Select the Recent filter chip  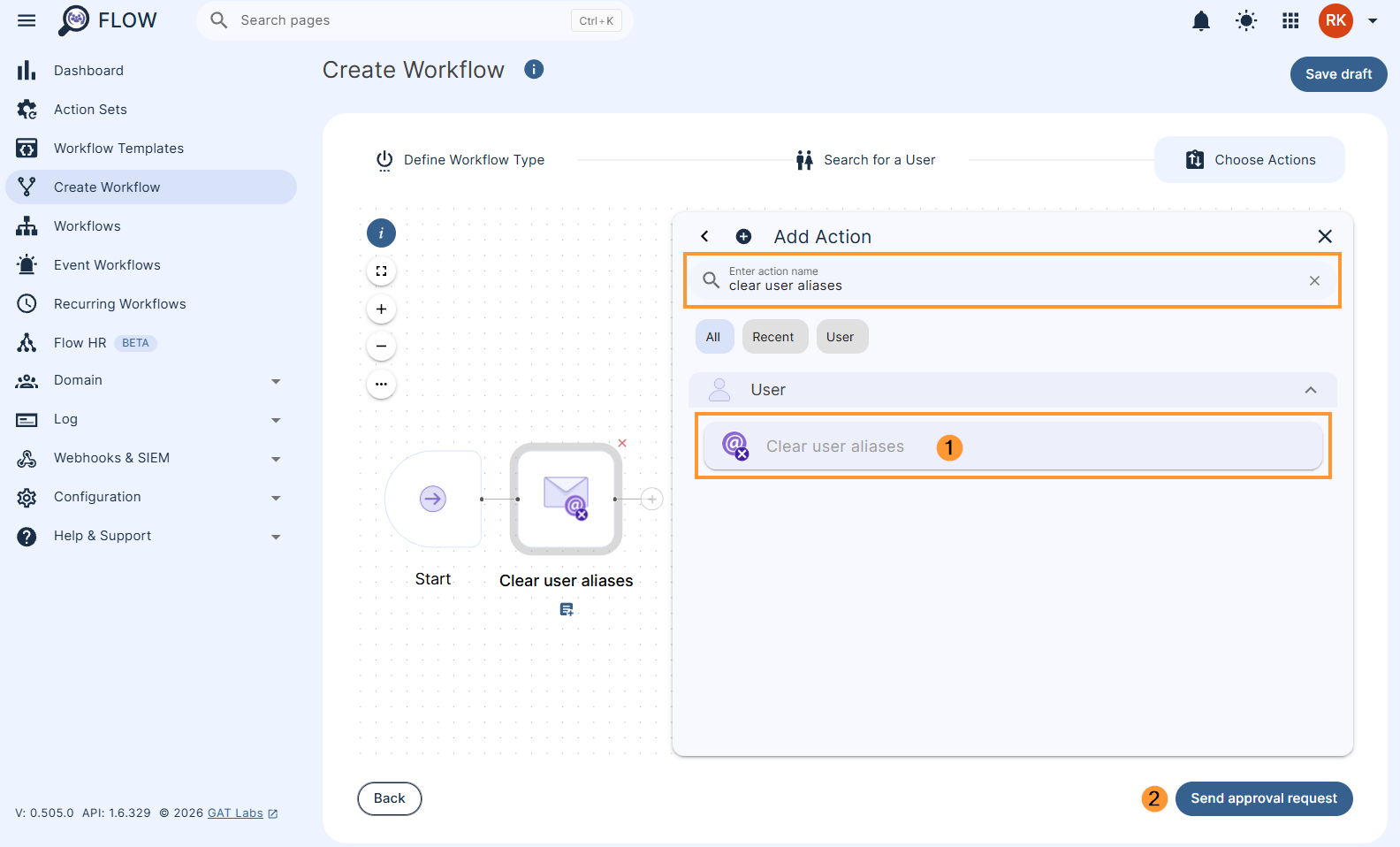coord(774,337)
